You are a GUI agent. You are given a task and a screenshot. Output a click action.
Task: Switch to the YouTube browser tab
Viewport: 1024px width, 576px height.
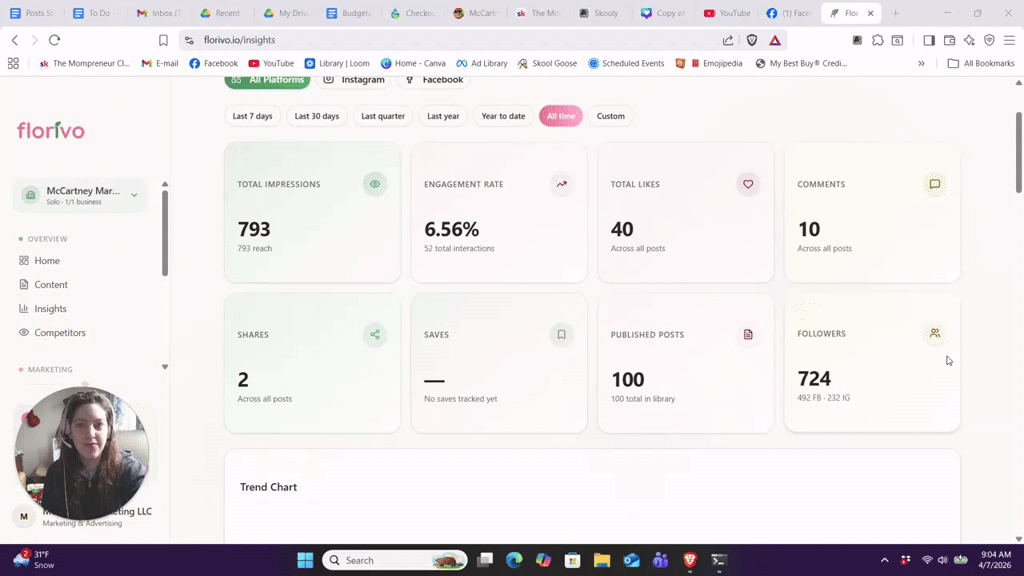727,13
